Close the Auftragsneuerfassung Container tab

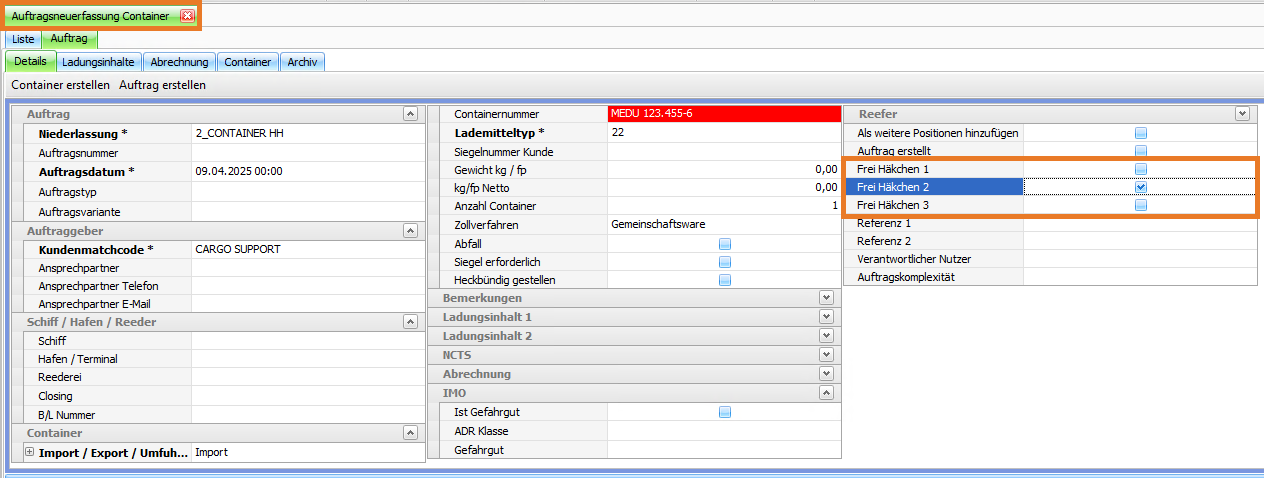pos(187,16)
